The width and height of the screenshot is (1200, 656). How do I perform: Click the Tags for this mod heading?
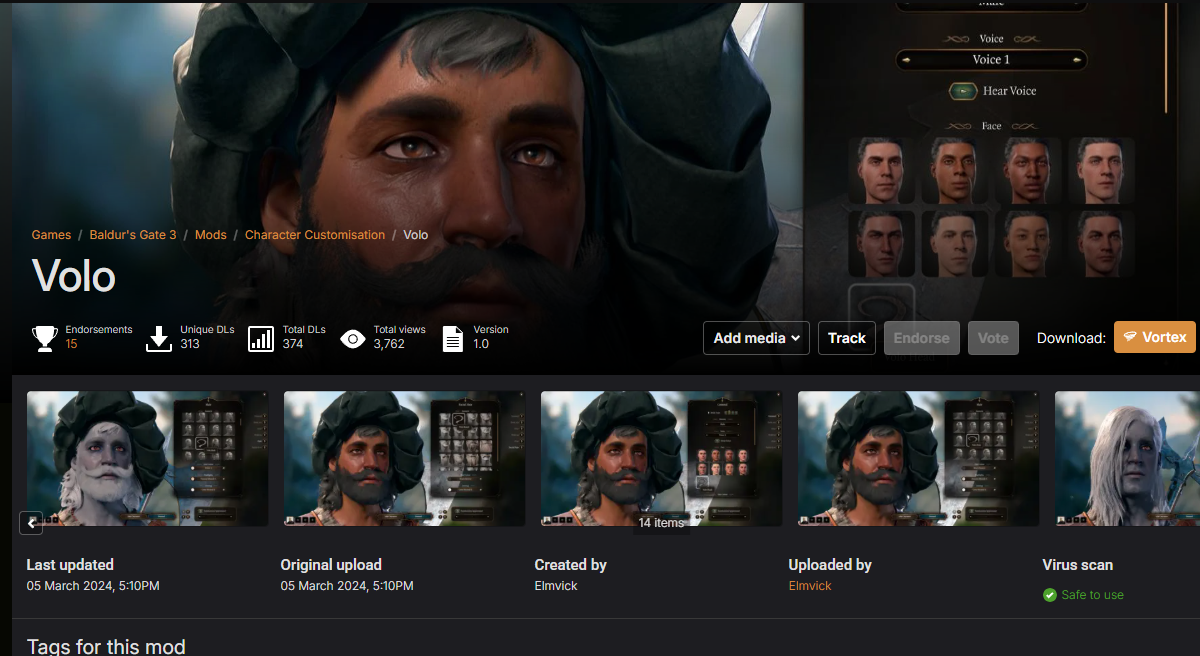(x=106, y=647)
